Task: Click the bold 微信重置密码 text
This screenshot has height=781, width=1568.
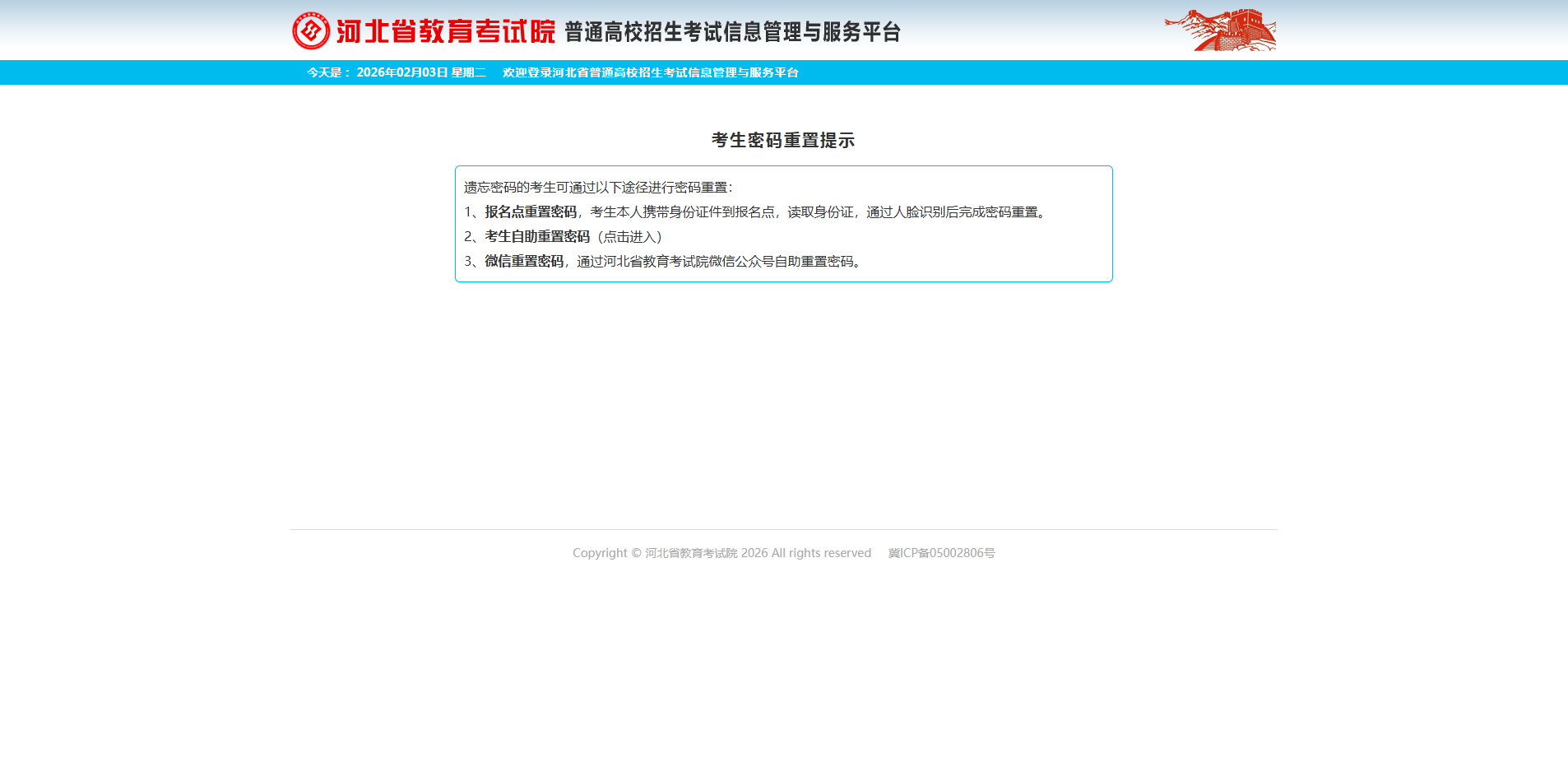Action: pyautogui.click(x=524, y=262)
